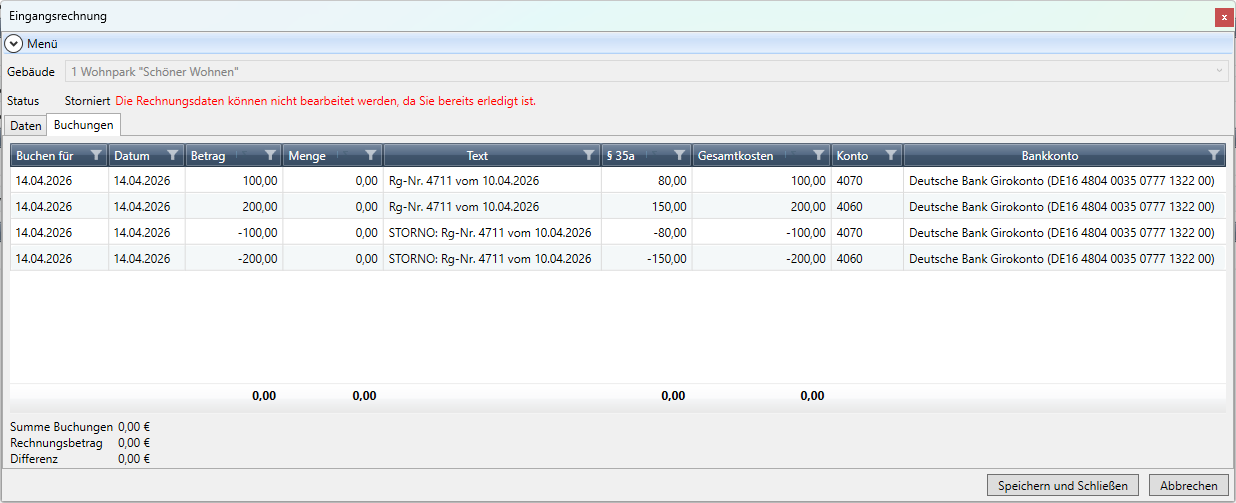Sort by Gesamtkosten column header
The width and height of the screenshot is (1236, 503).
[x=736, y=156]
